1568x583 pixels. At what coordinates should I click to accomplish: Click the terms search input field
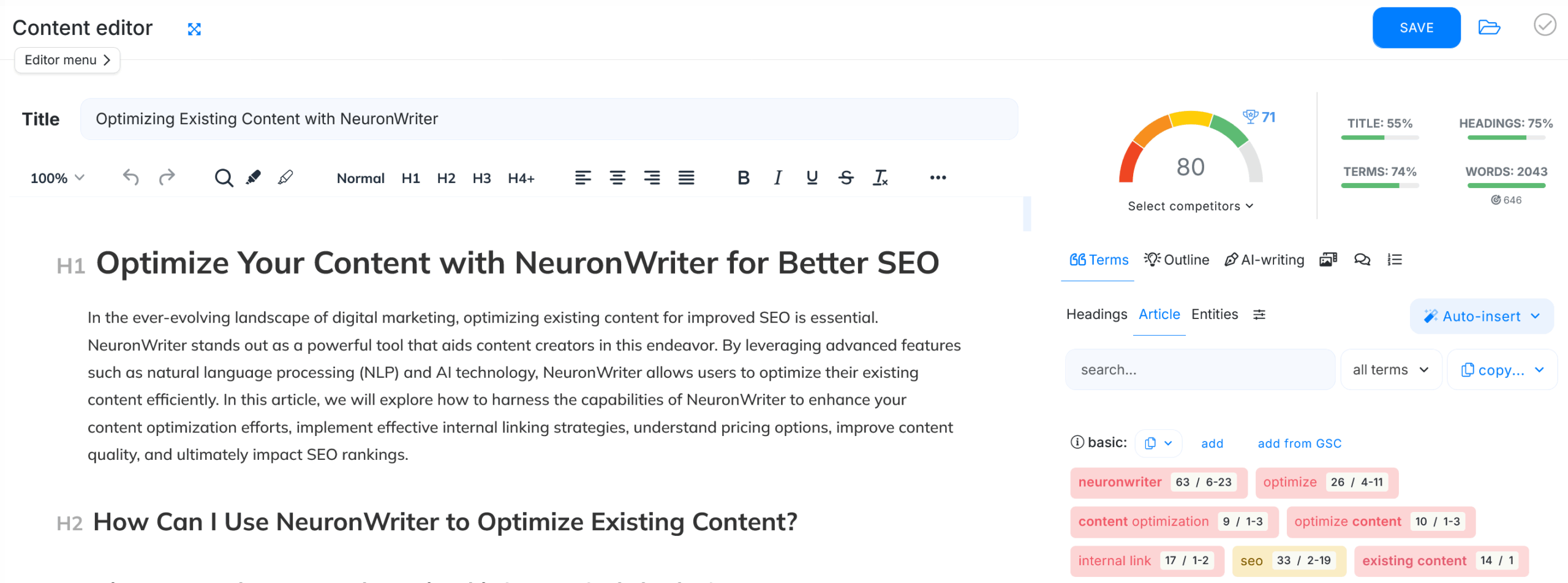point(1199,370)
